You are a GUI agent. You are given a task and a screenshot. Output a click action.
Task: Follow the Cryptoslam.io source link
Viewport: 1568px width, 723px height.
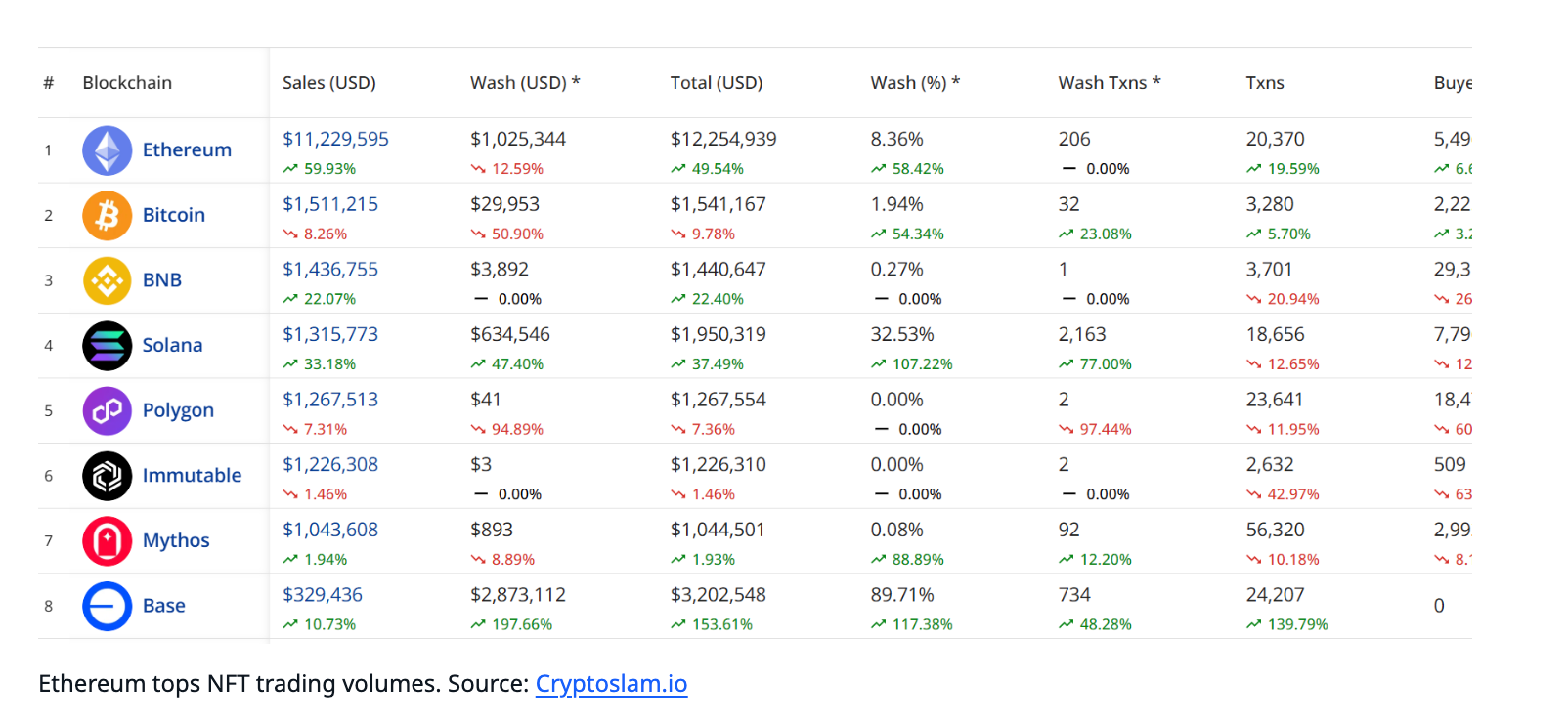tap(611, 683)
